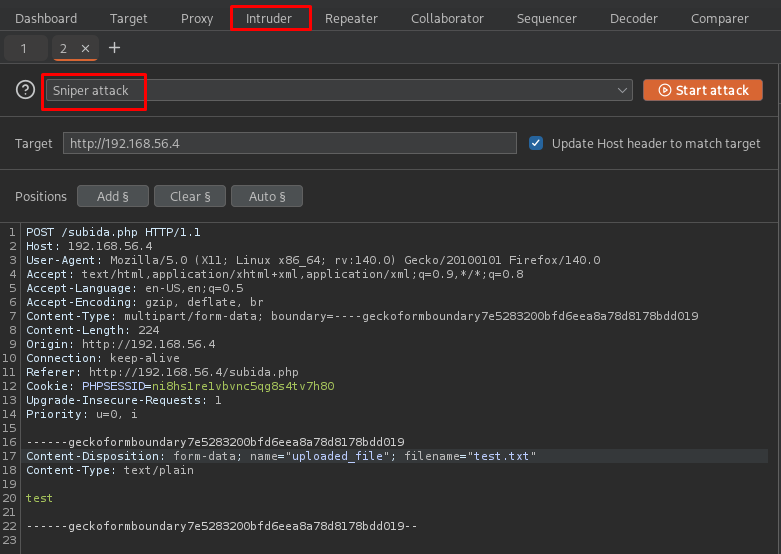Image resolution: width=781 pixels, height=554 pixels.
Task: Click the Add § positions button
Action: point(112,196)
